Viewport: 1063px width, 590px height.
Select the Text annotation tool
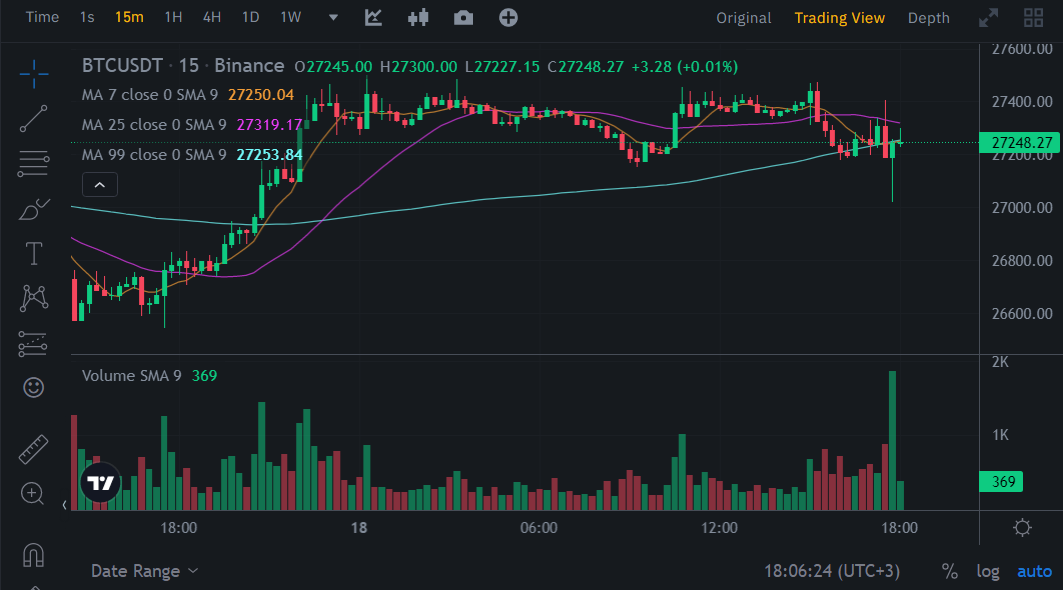[33, 254]
